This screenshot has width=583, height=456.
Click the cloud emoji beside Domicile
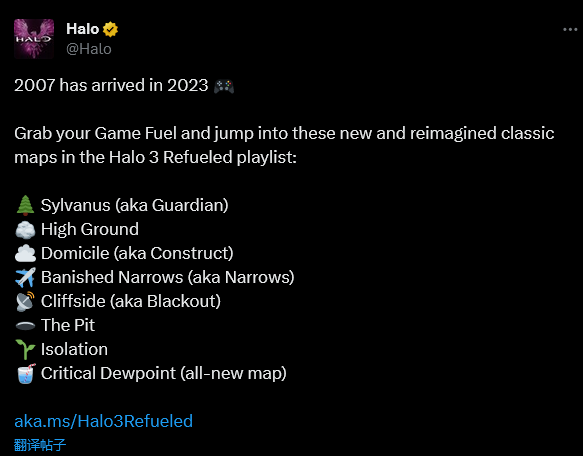coord(25,254)
